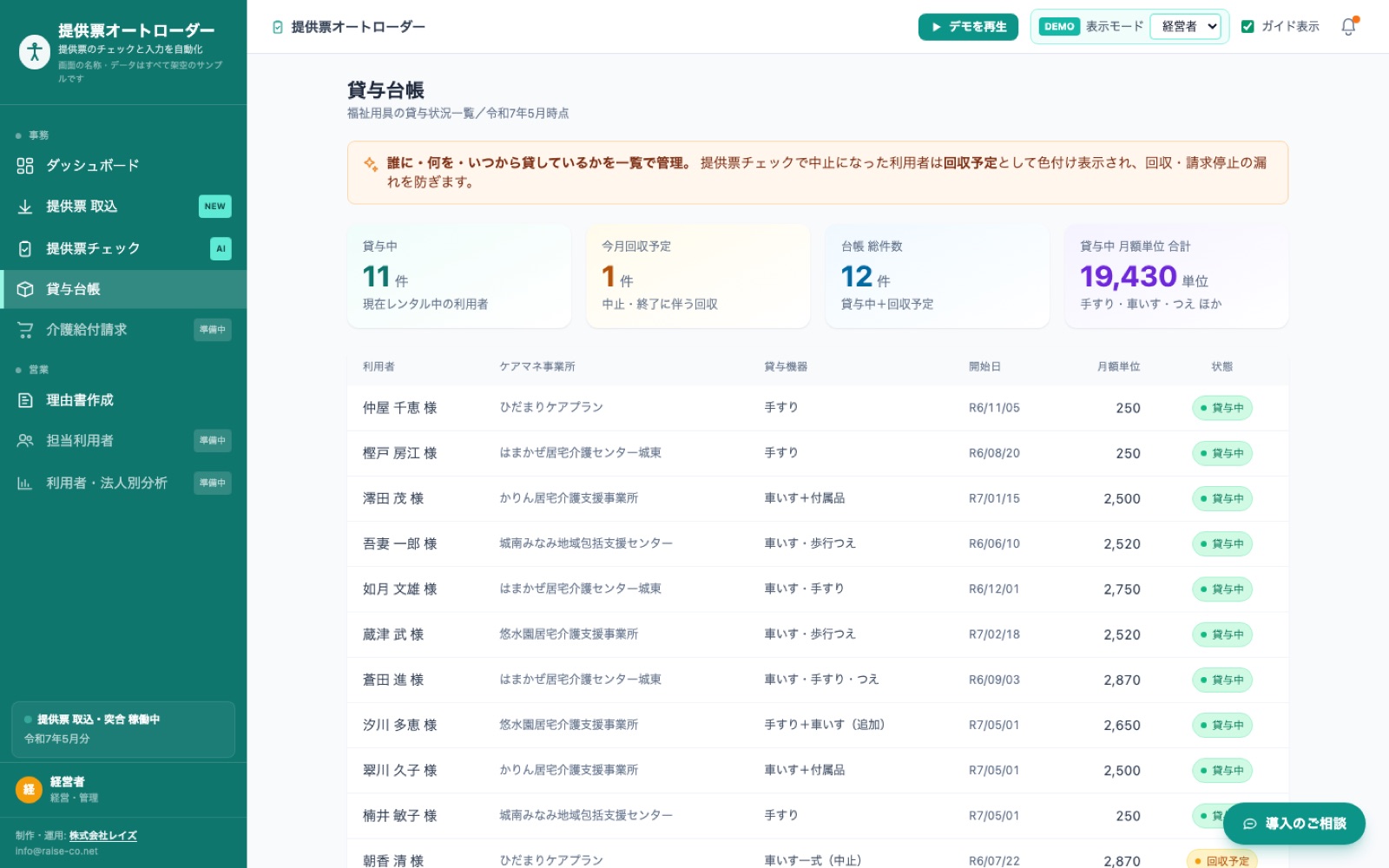Click the 月額単位 column header
Image resolution: width=1389 pixels, height=868 pixels.
pyautogui.click(x=1118, y=367)
